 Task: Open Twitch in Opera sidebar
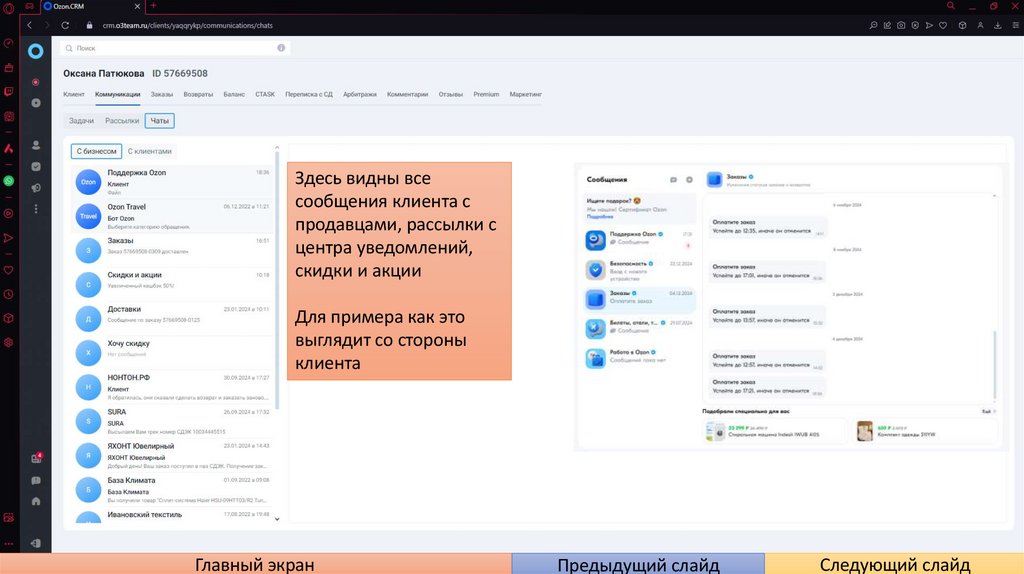tap(8, 92)
